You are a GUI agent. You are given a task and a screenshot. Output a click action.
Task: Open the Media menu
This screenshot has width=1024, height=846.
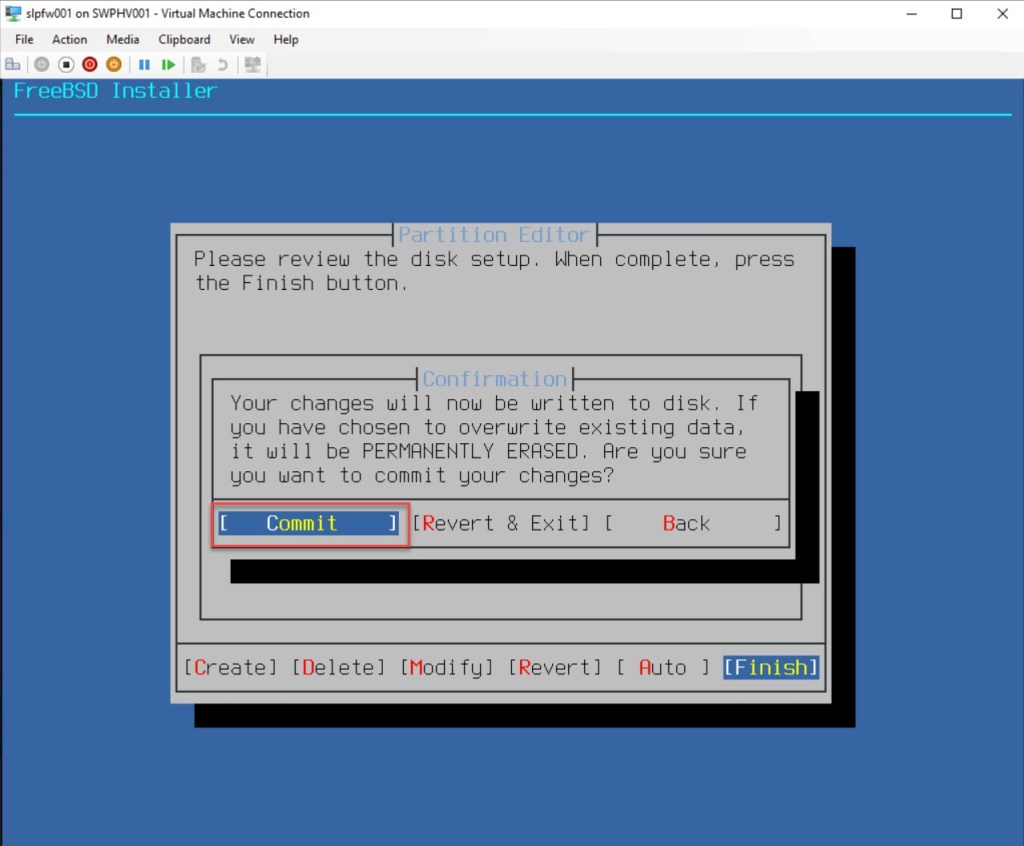(123, 39)
